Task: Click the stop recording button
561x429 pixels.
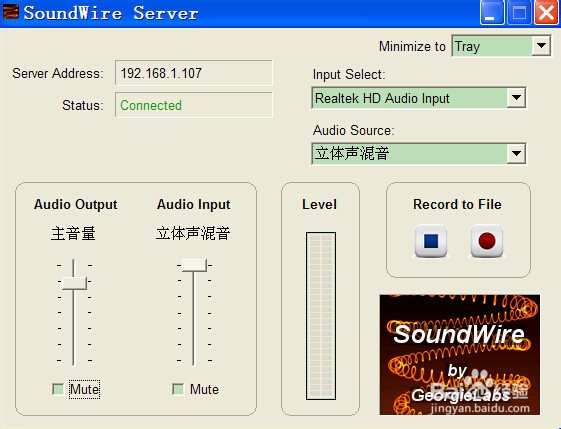Action: pyautogui.click(x=431, y=241)
